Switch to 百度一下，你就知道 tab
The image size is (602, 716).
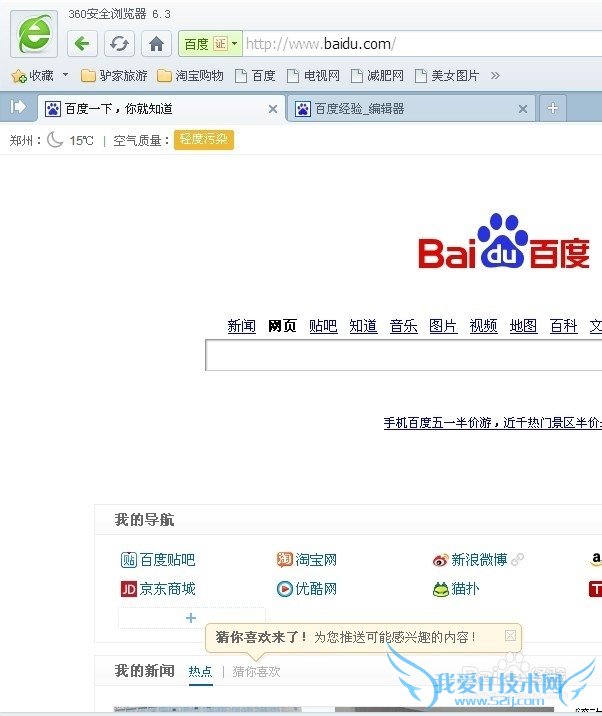(x=161, y=109)
